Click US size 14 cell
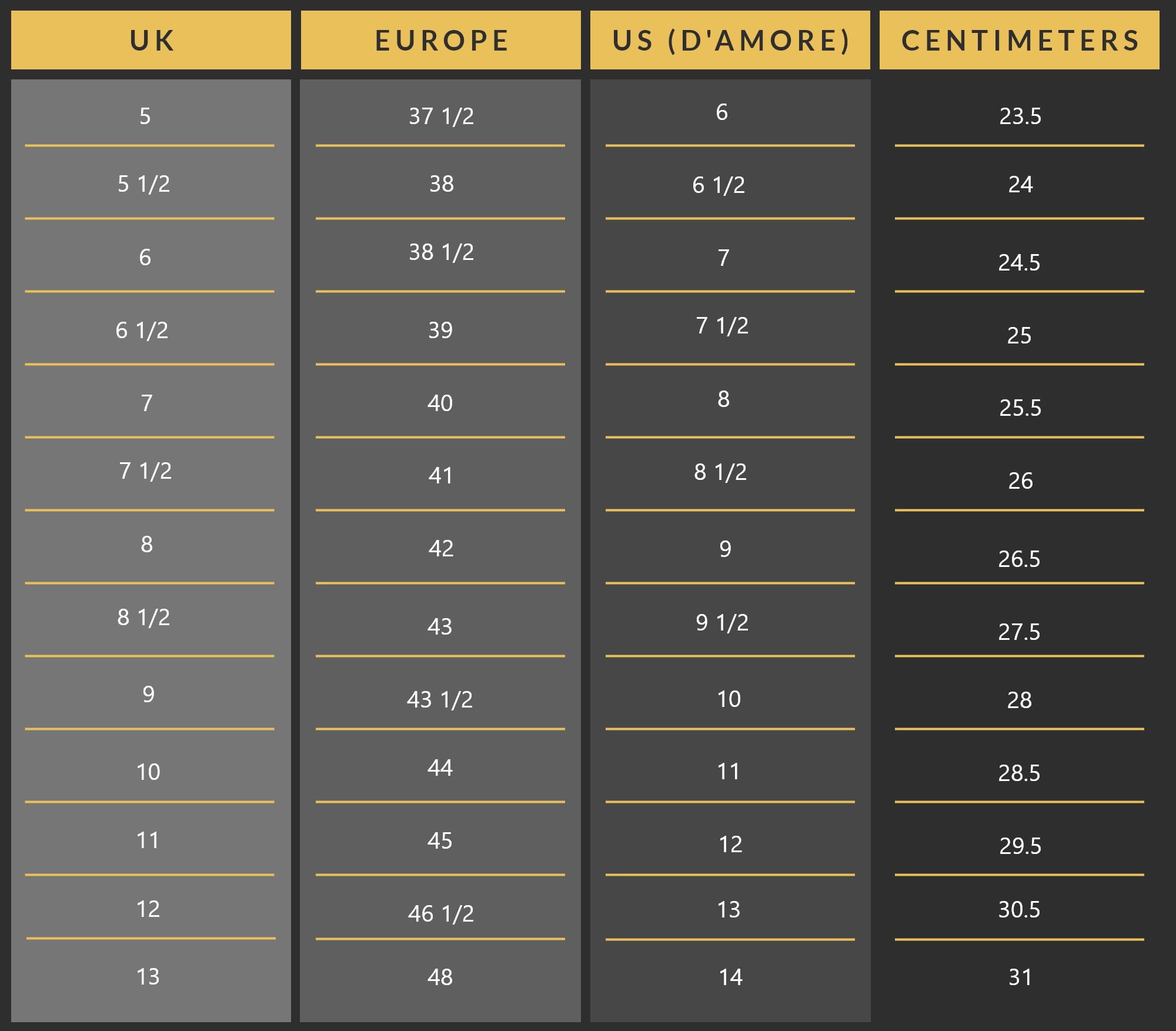Screen dimensions: 1176x1031 tap(730, 977)
